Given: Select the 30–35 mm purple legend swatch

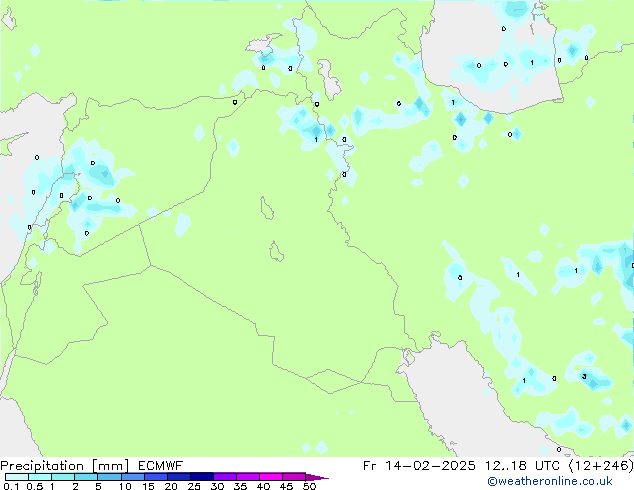Looking at the screenshot, I should [x=225, y=477].
